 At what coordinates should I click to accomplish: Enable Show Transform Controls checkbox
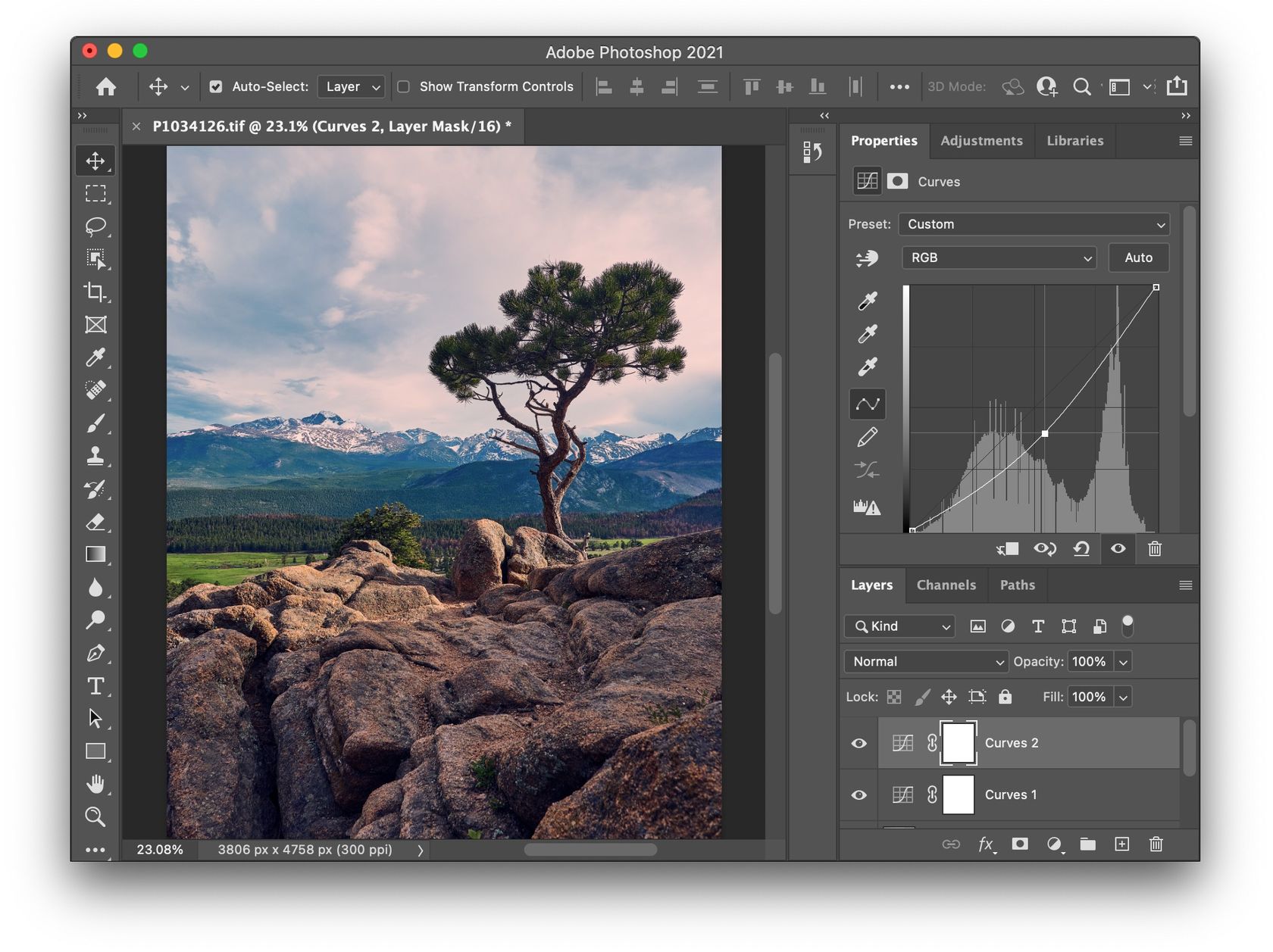pyautogui.click(x=404, y=87)
